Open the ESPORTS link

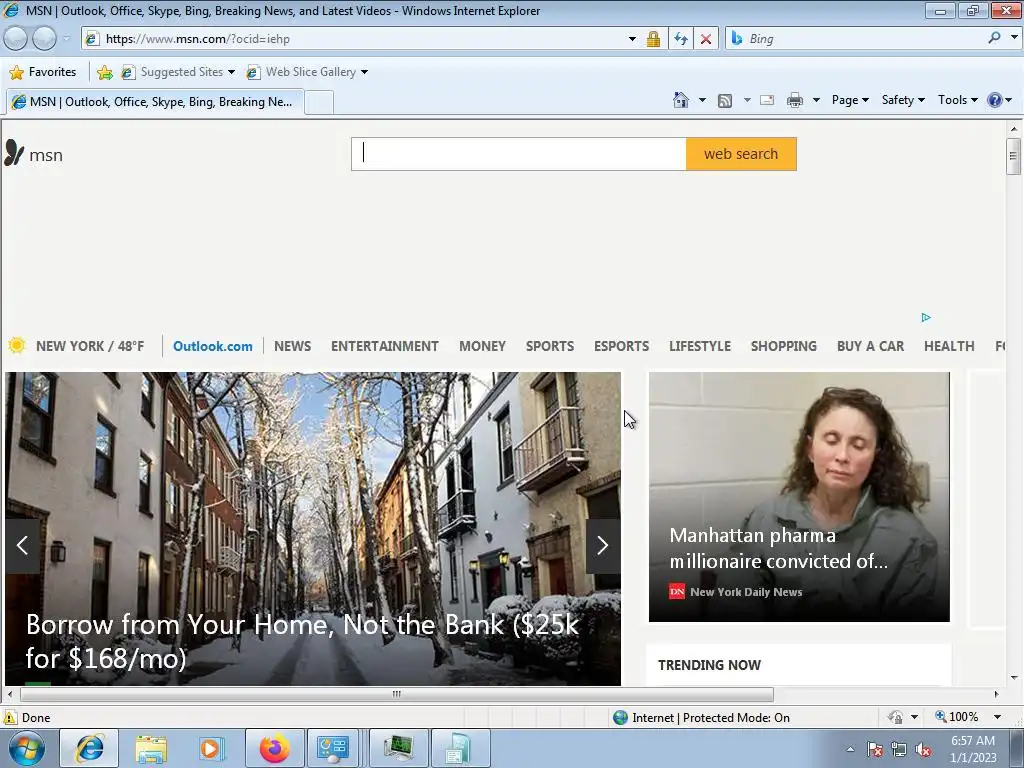621,346
